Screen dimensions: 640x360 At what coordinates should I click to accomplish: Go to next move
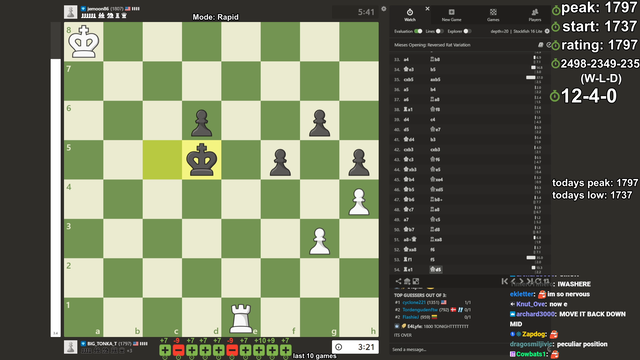click(521, 281)
